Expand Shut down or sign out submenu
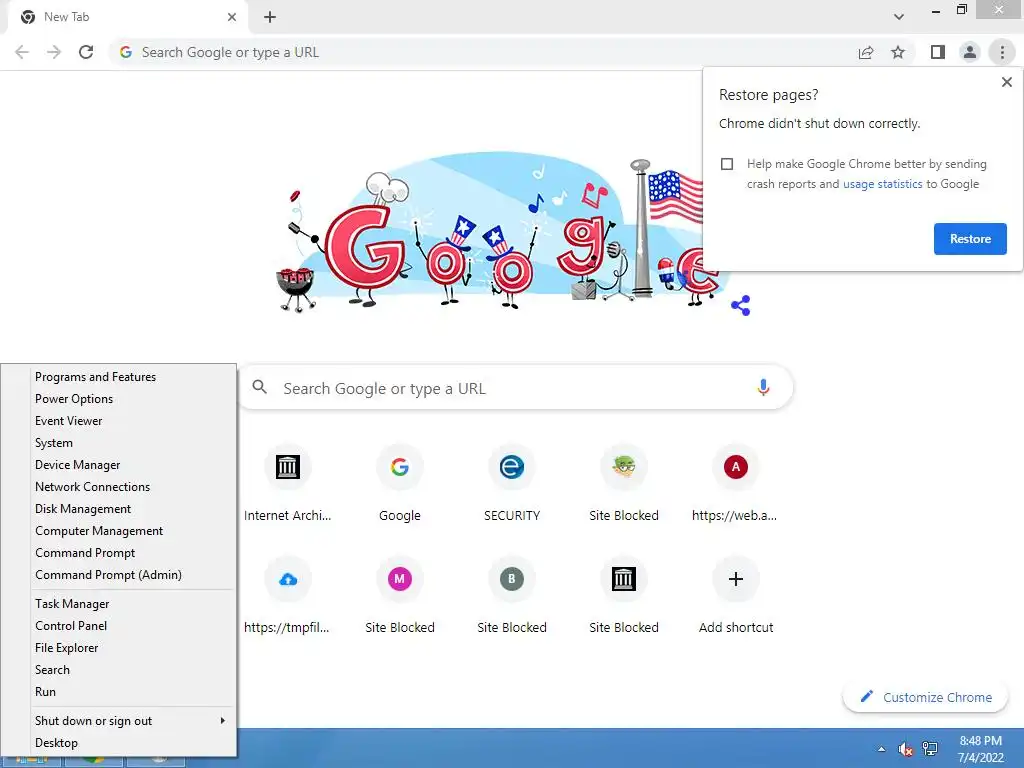This screenshot has height=768, width=1024. pyautogui.click(x=118, y=721)
